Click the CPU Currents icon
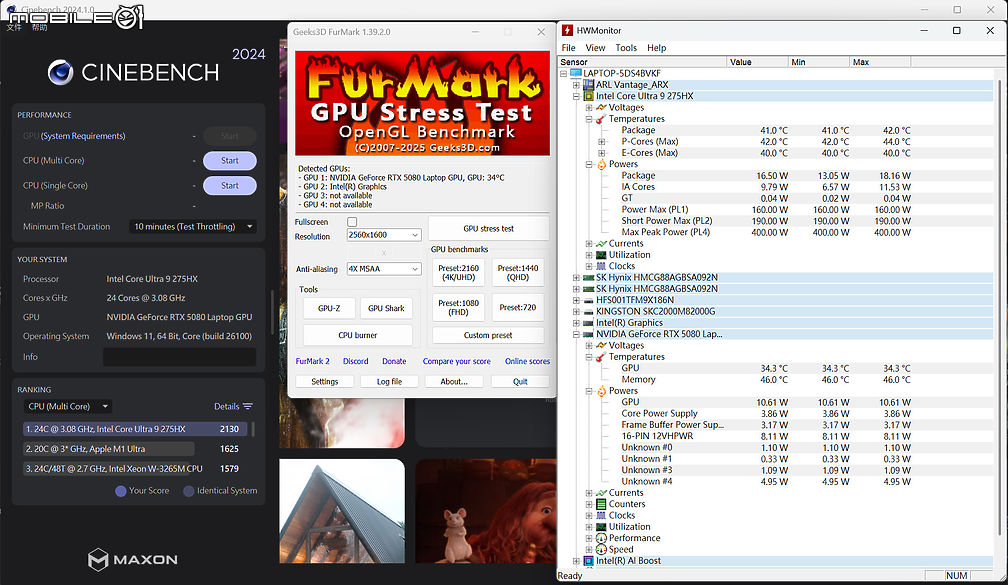1008x585 pixels. (601, 244)
